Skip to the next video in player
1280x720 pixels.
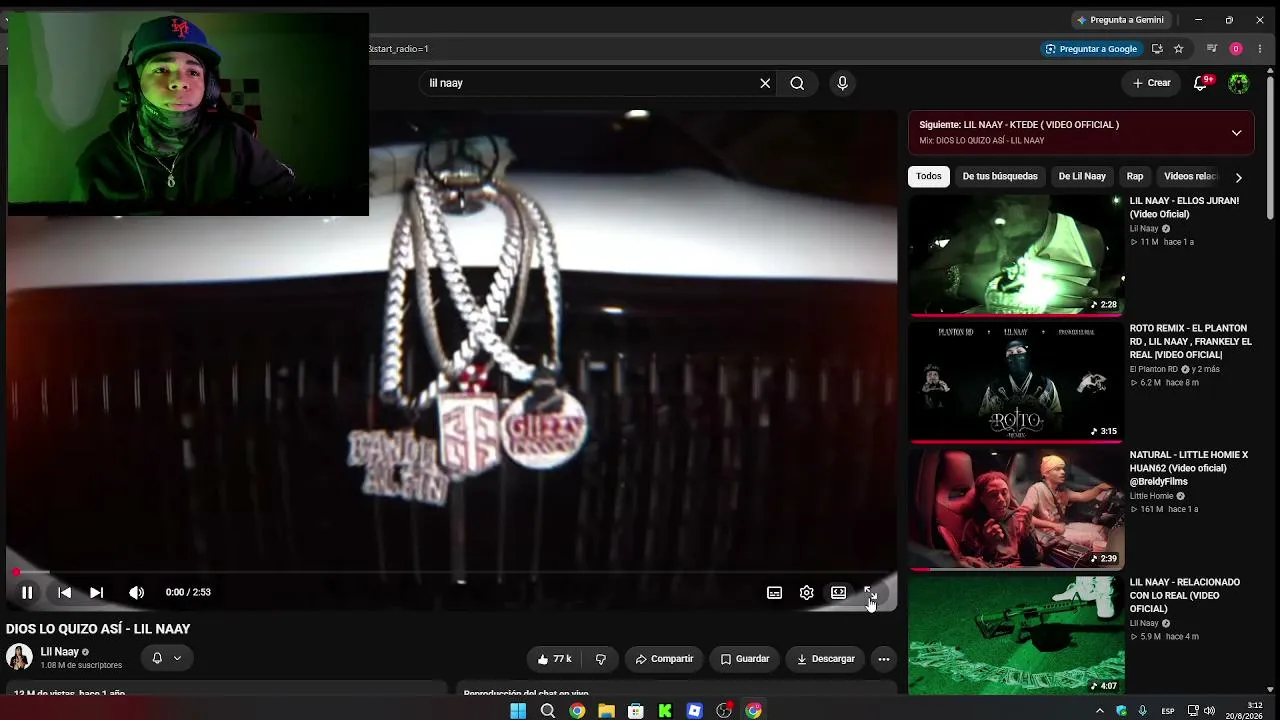(96, 592)
